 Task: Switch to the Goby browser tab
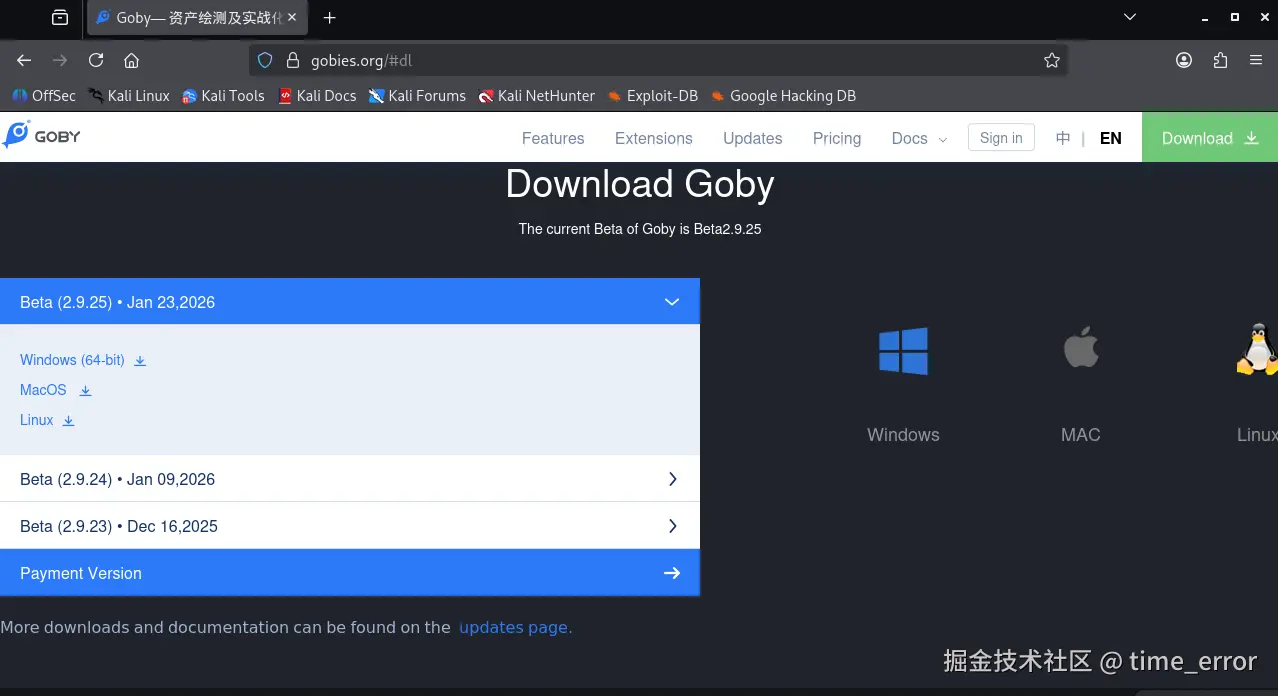tap(190, 17)
